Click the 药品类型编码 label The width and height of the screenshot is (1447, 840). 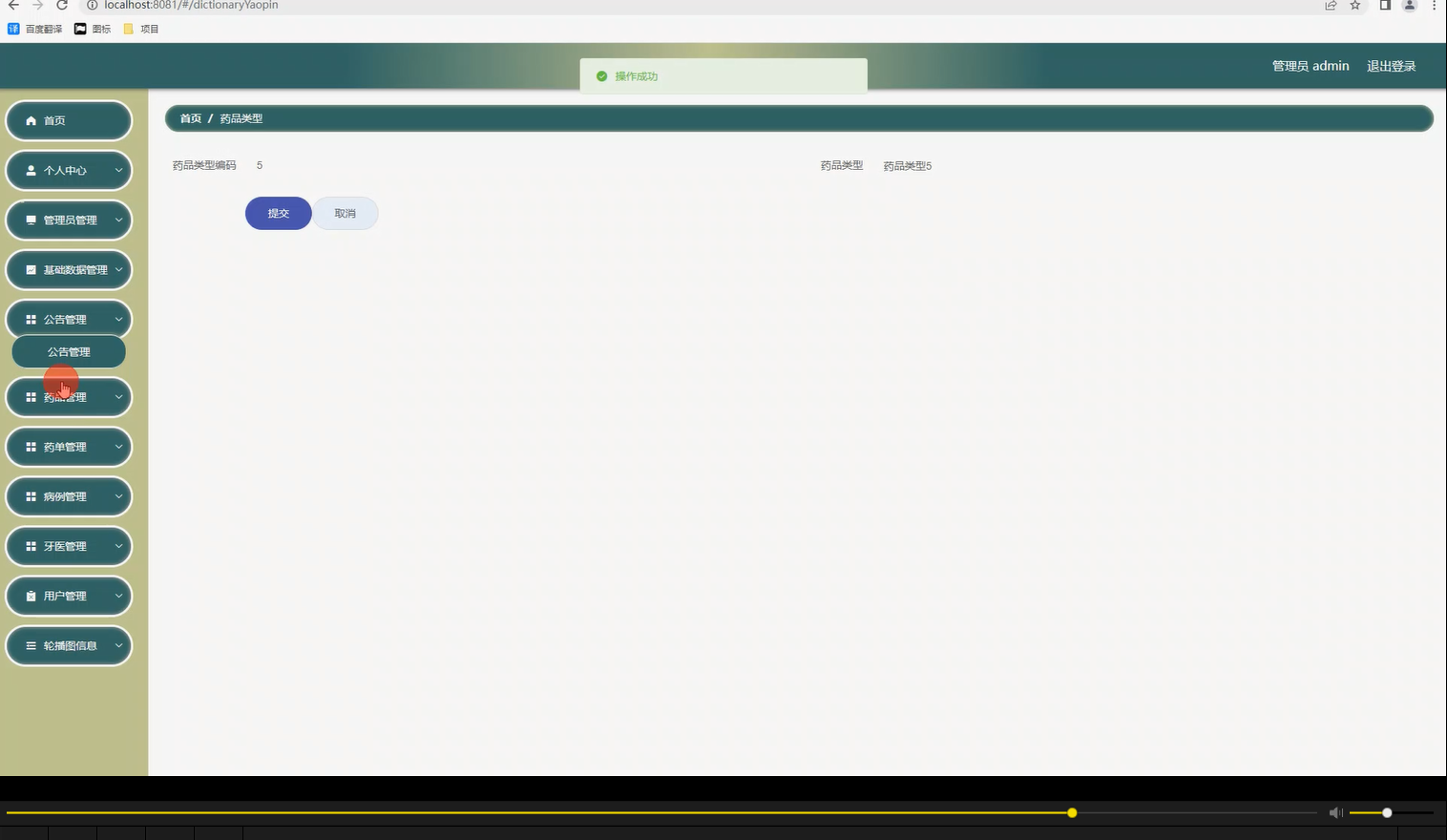pyautogui.click(x=204, y=165)
